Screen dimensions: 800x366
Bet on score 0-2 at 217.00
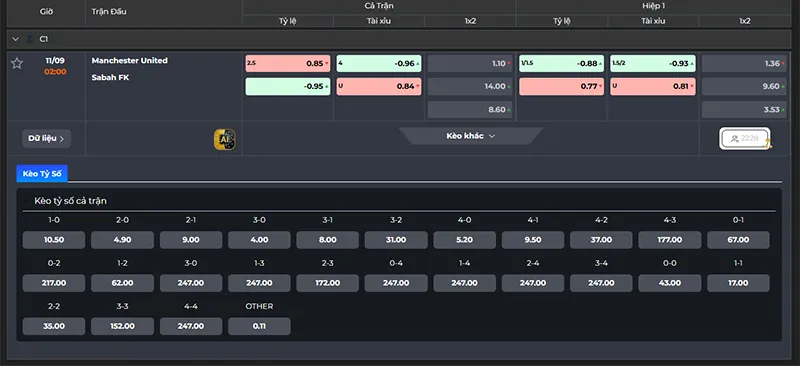tap(54, 283)
